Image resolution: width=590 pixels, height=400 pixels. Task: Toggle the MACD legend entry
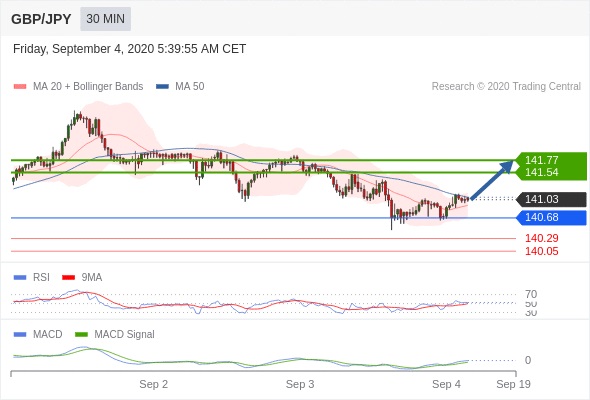click(38, 334)
